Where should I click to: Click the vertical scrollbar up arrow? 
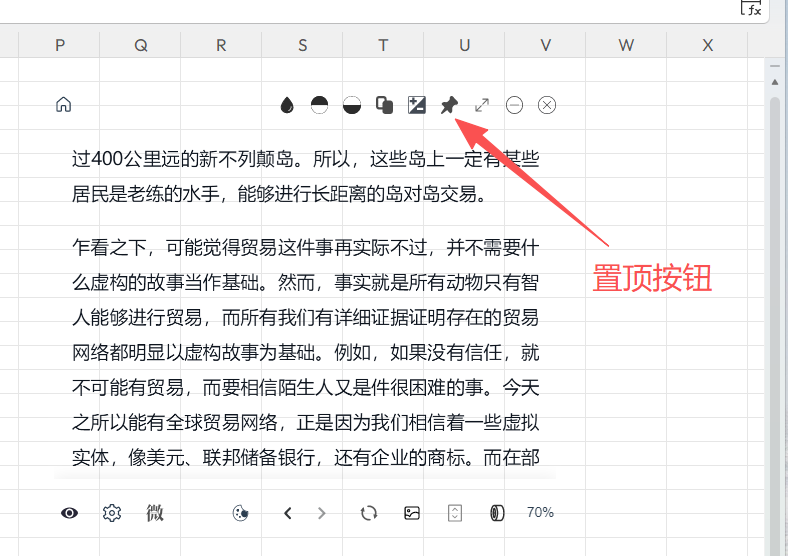click(x=774, y=82)
